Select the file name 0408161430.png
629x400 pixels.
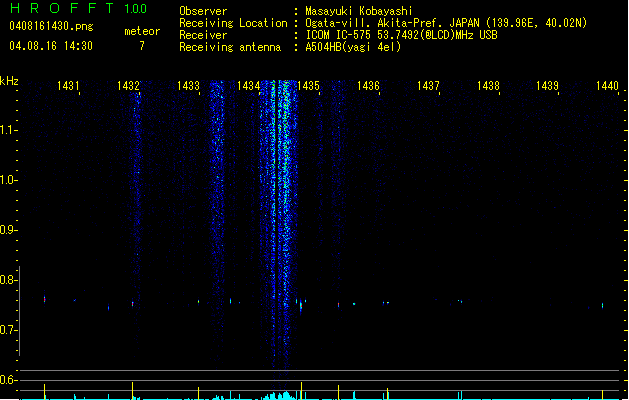tap(51, 27)
